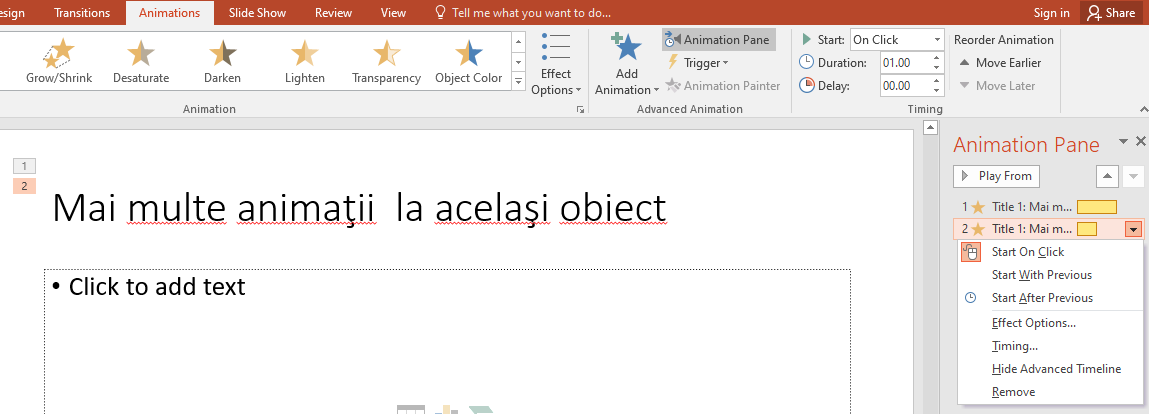Increase the Duration spinner value
This screenshot has width=1149, height=414.
[937, 58]
